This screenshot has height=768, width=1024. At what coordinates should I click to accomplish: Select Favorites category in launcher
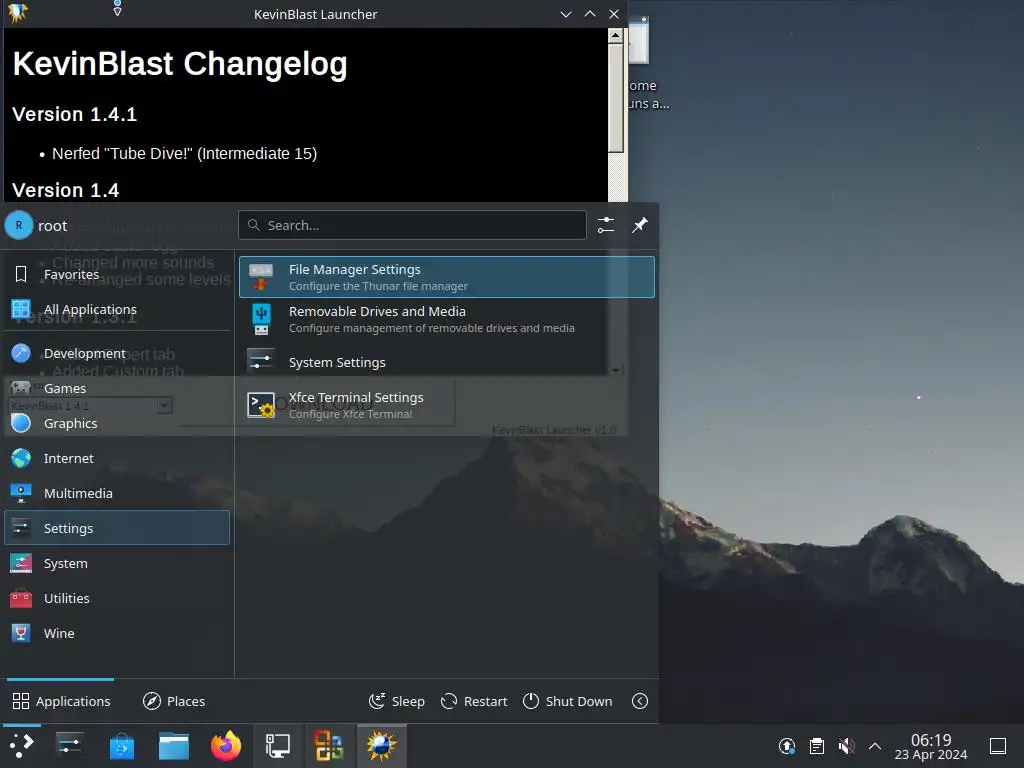point(117,274)
